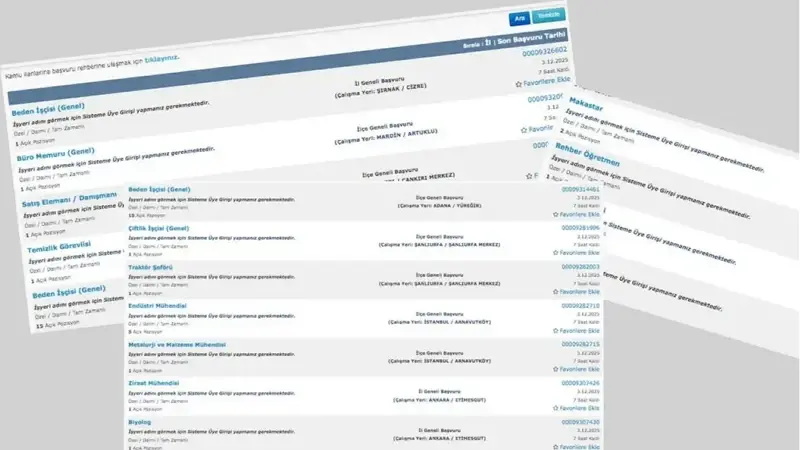Click the star icon for listing 00009326602
The width and height of the screenshot is (800, 450).
[519, 85]
